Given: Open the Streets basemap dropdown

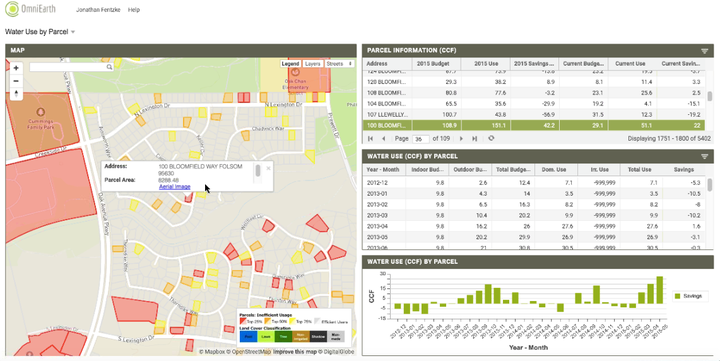Looking at the screenshot, I should click(x=339, y=64).
